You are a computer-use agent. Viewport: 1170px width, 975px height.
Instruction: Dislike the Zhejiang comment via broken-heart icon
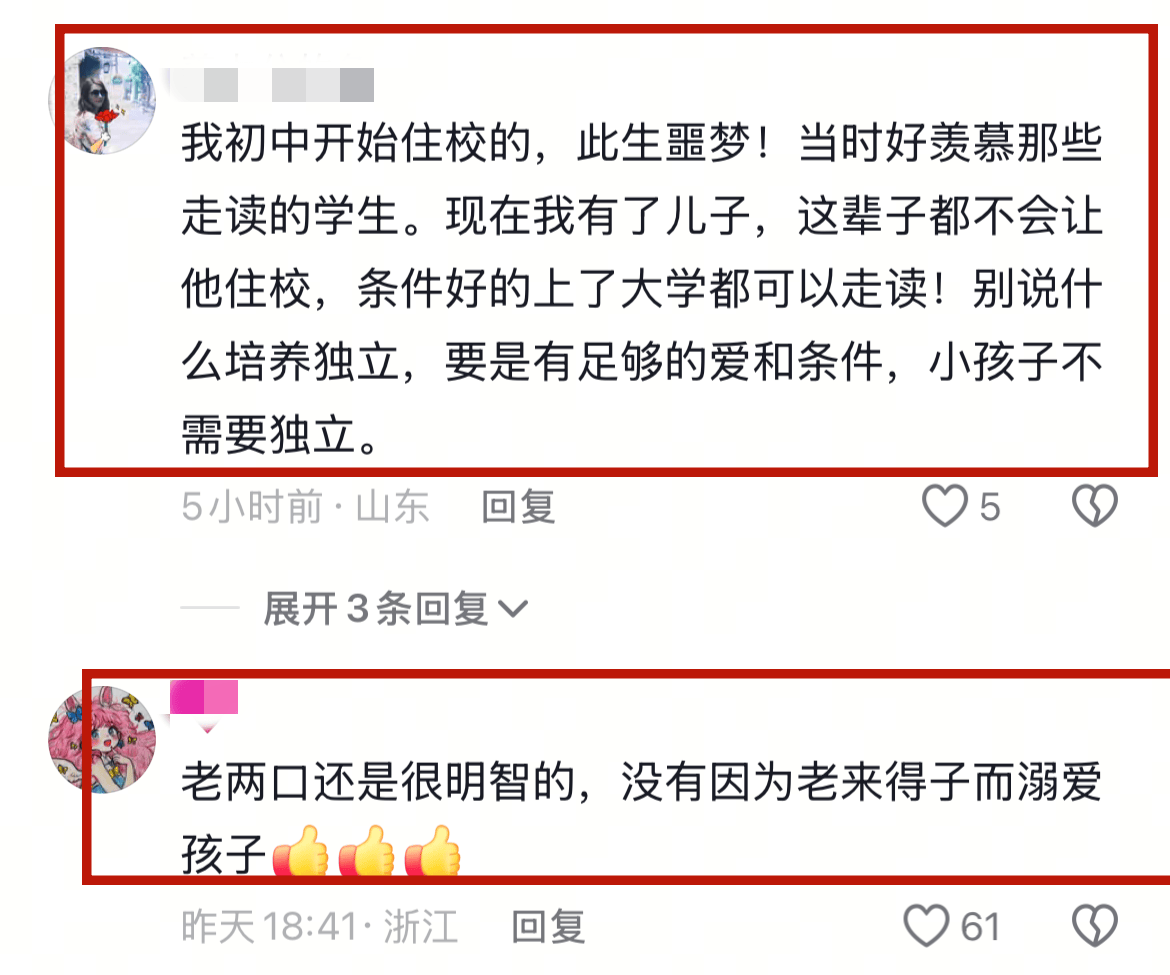point(1095,926)
